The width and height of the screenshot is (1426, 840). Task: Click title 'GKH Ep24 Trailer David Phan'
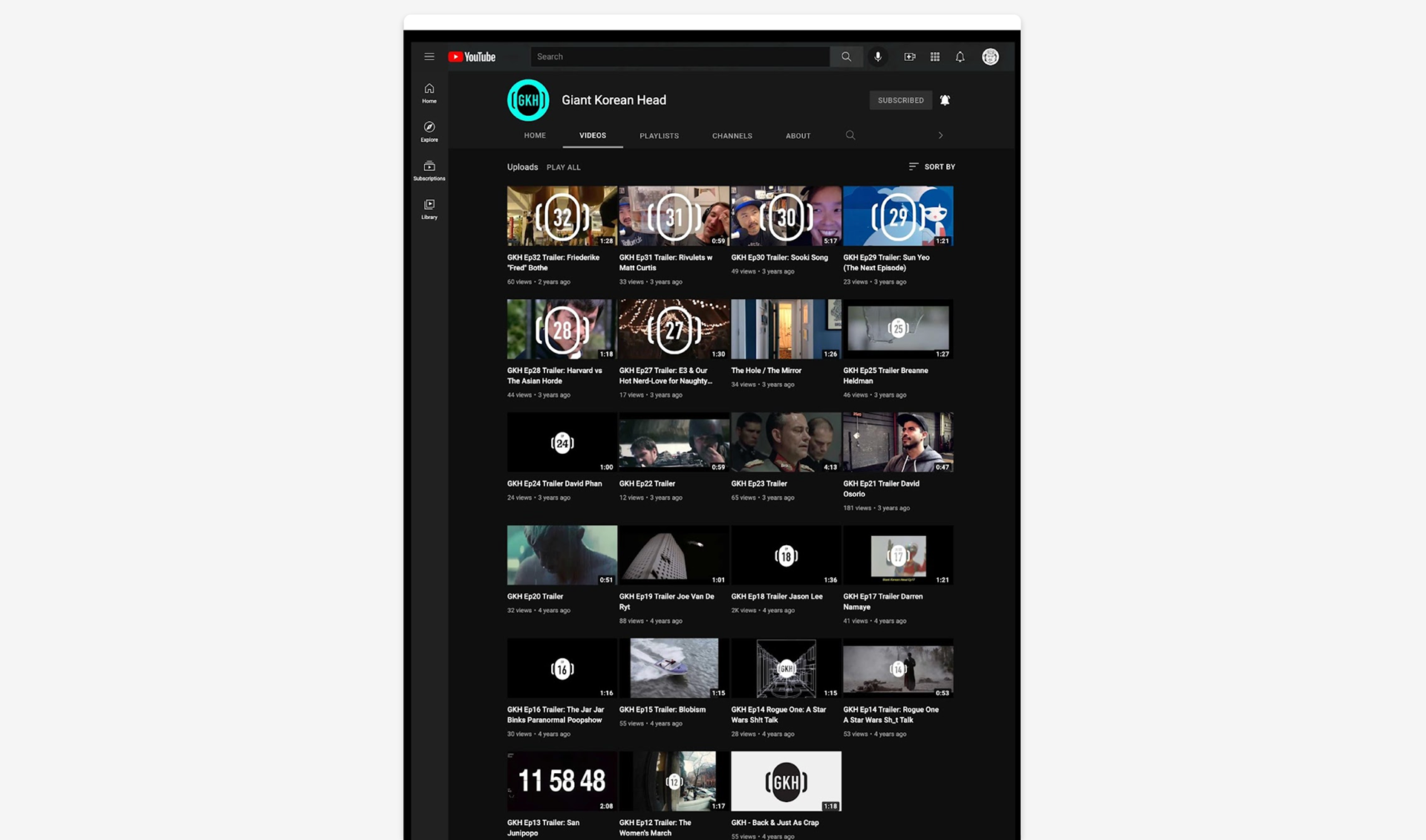click(554, 484)
